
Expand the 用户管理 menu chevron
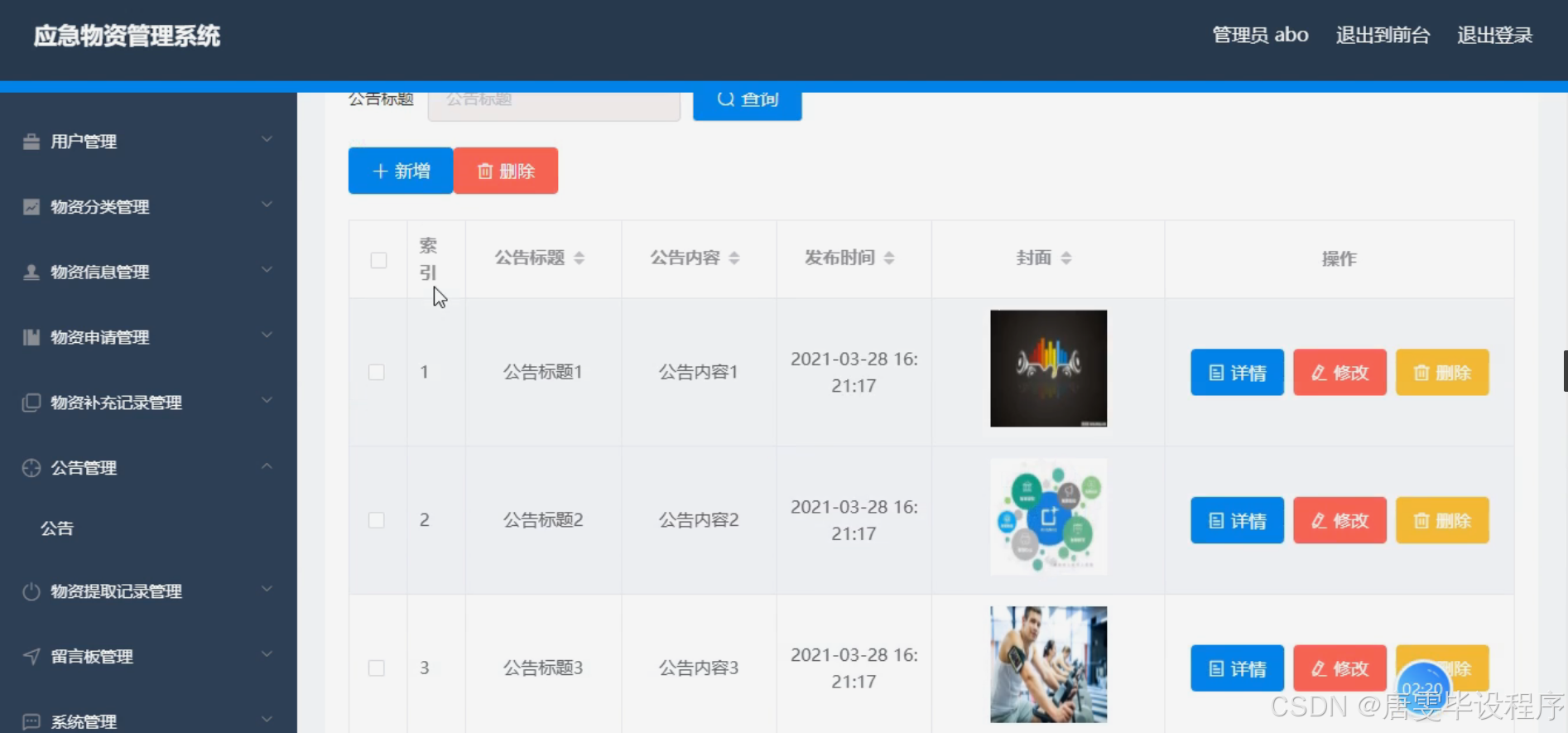coord(267,139)
